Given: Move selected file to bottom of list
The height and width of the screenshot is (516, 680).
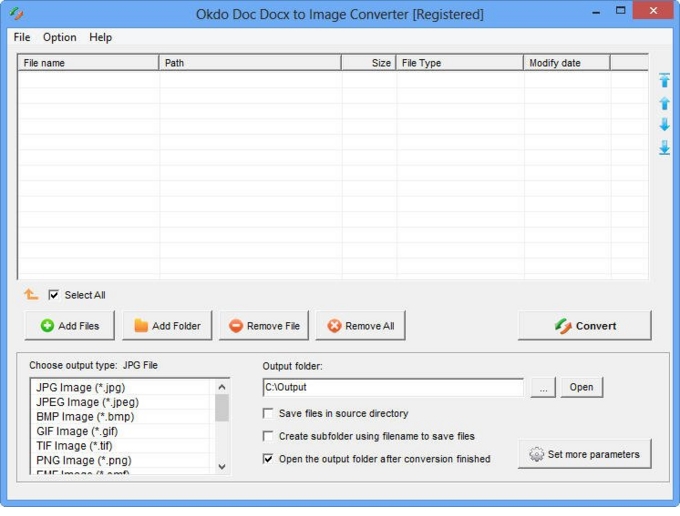Looking at the screenshot, I should tap(664, 147).
